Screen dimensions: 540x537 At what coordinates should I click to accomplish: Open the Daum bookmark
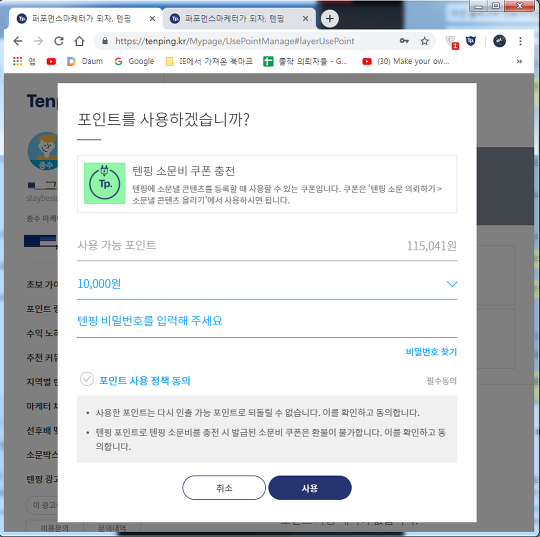pos(85,61)
